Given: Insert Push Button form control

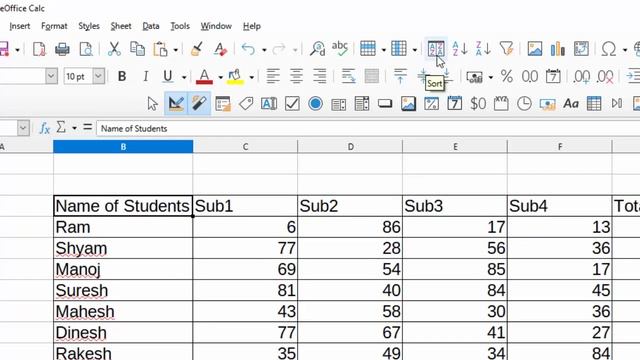Looking at the screenshot, I should (x=384, y=104).
